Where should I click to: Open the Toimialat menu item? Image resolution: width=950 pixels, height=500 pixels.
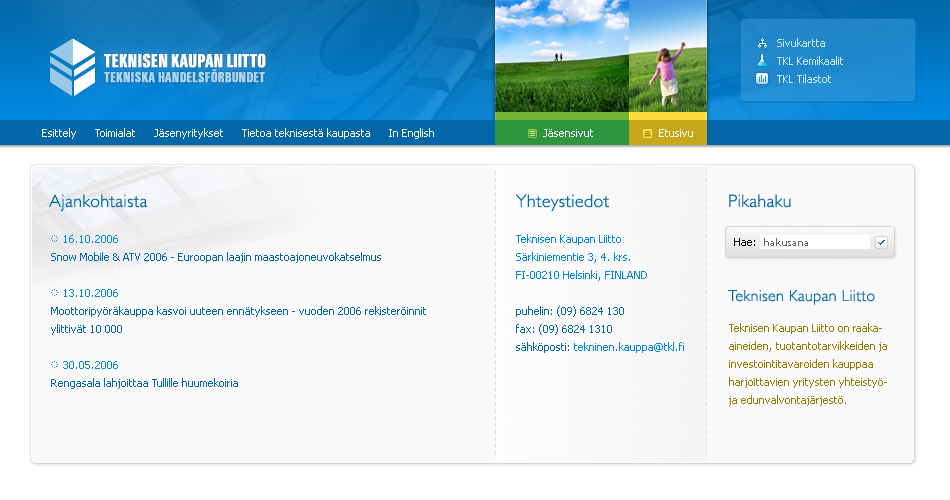tap(115, 133)
